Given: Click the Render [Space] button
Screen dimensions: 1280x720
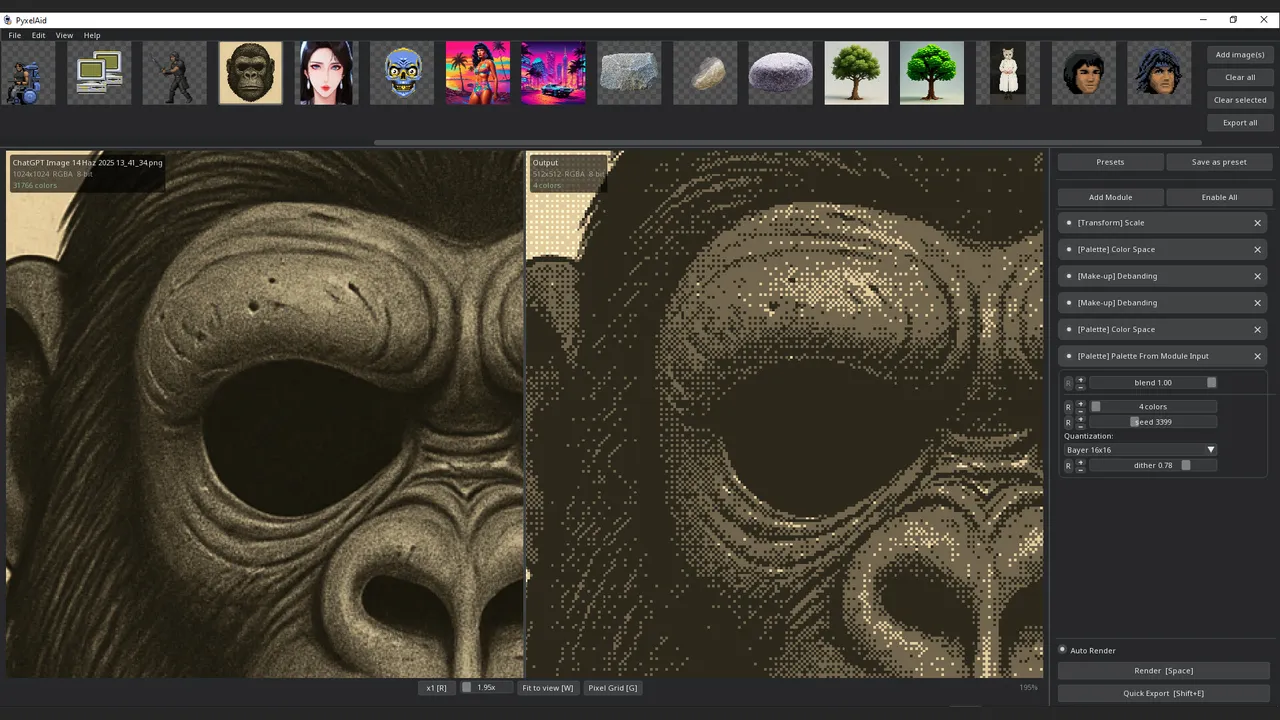Looking at the screenshot, I should (x=1163, y=671).
